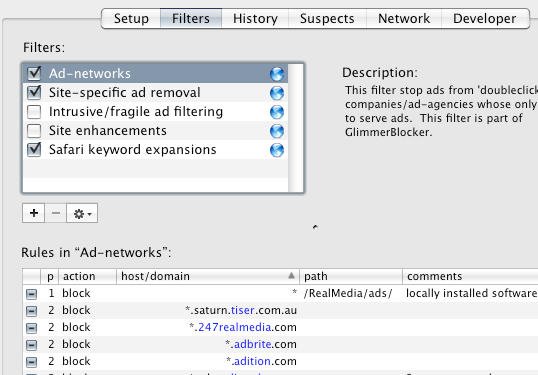Sort rules by comments column header

click(470, 276)
